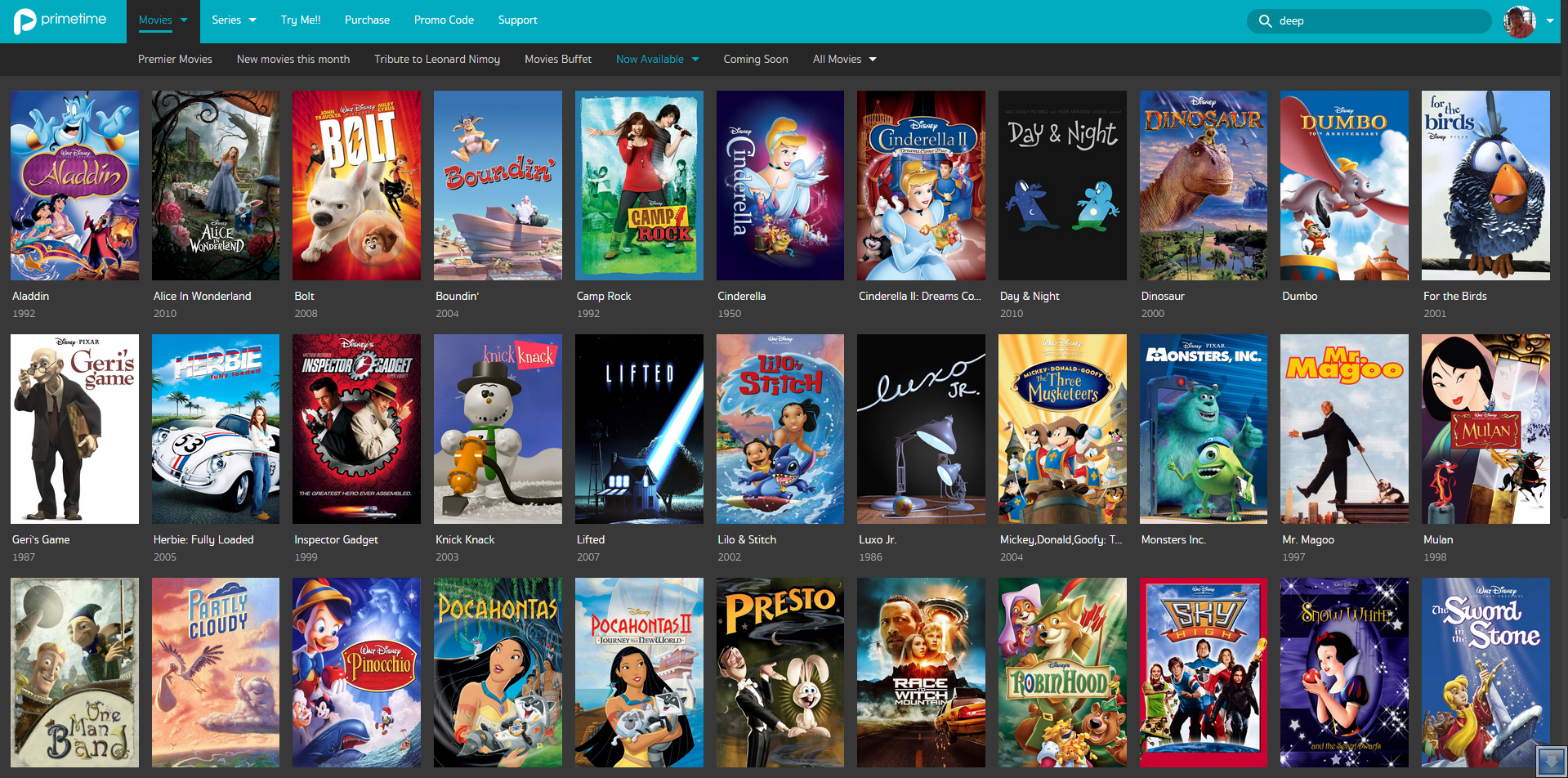1568x778 pixels.
Task: Open the Partly Cloudy poster
Action: click(216, 673)
